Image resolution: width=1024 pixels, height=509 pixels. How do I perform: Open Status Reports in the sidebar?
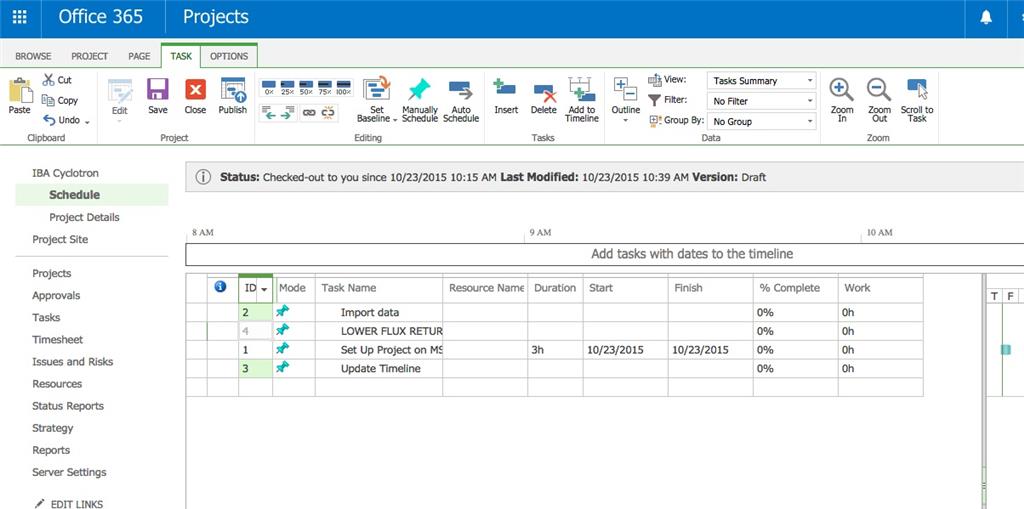click(x=68, y=406)
